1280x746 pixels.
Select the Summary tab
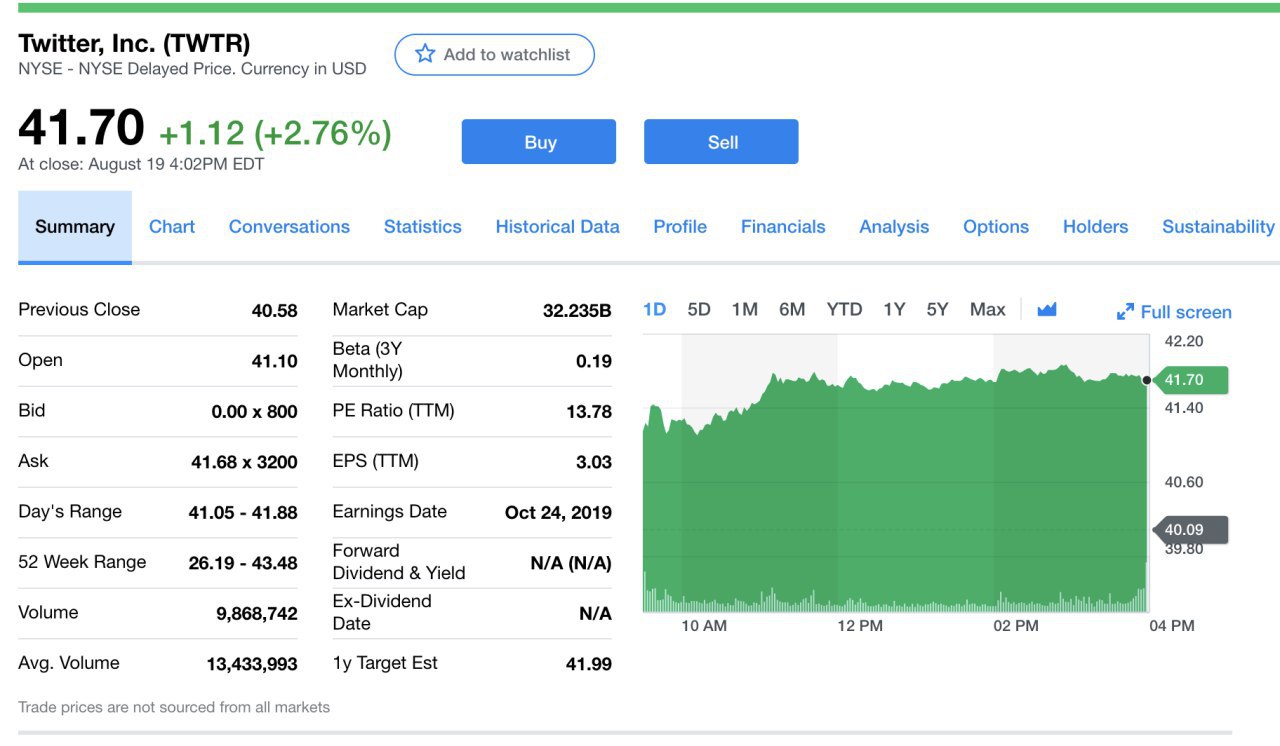[x=75, y=227]
